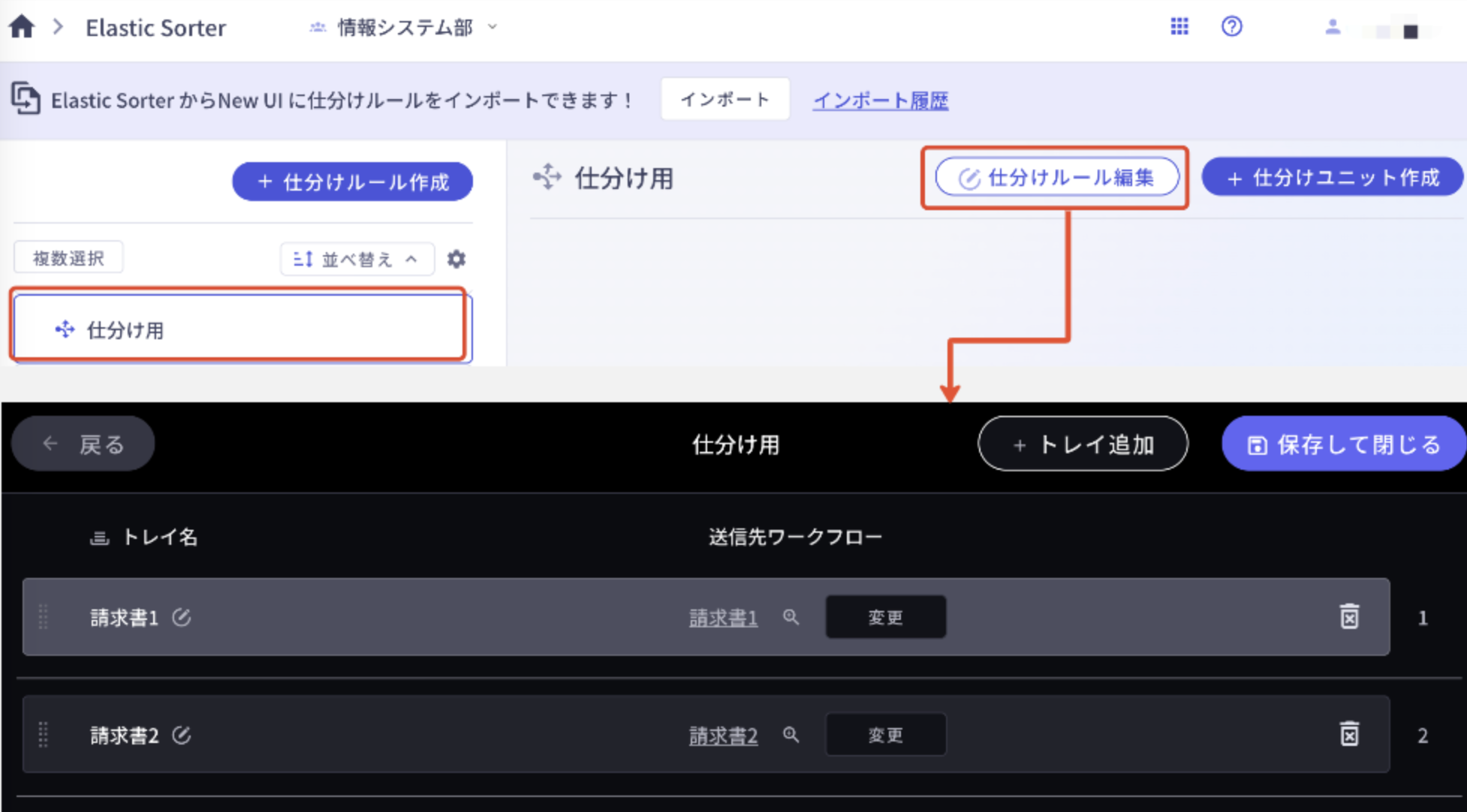Delete the 請求書2 tray with trash icon

(1349, 733)
